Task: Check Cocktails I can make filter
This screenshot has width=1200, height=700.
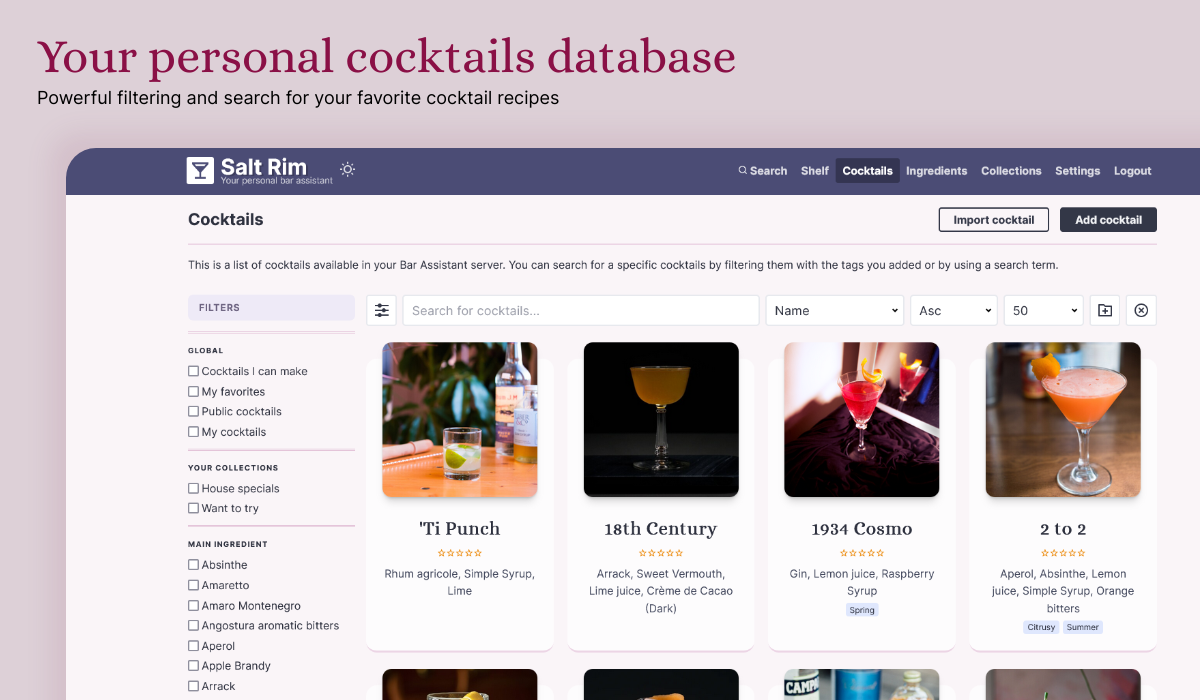Action: point(194,371)
